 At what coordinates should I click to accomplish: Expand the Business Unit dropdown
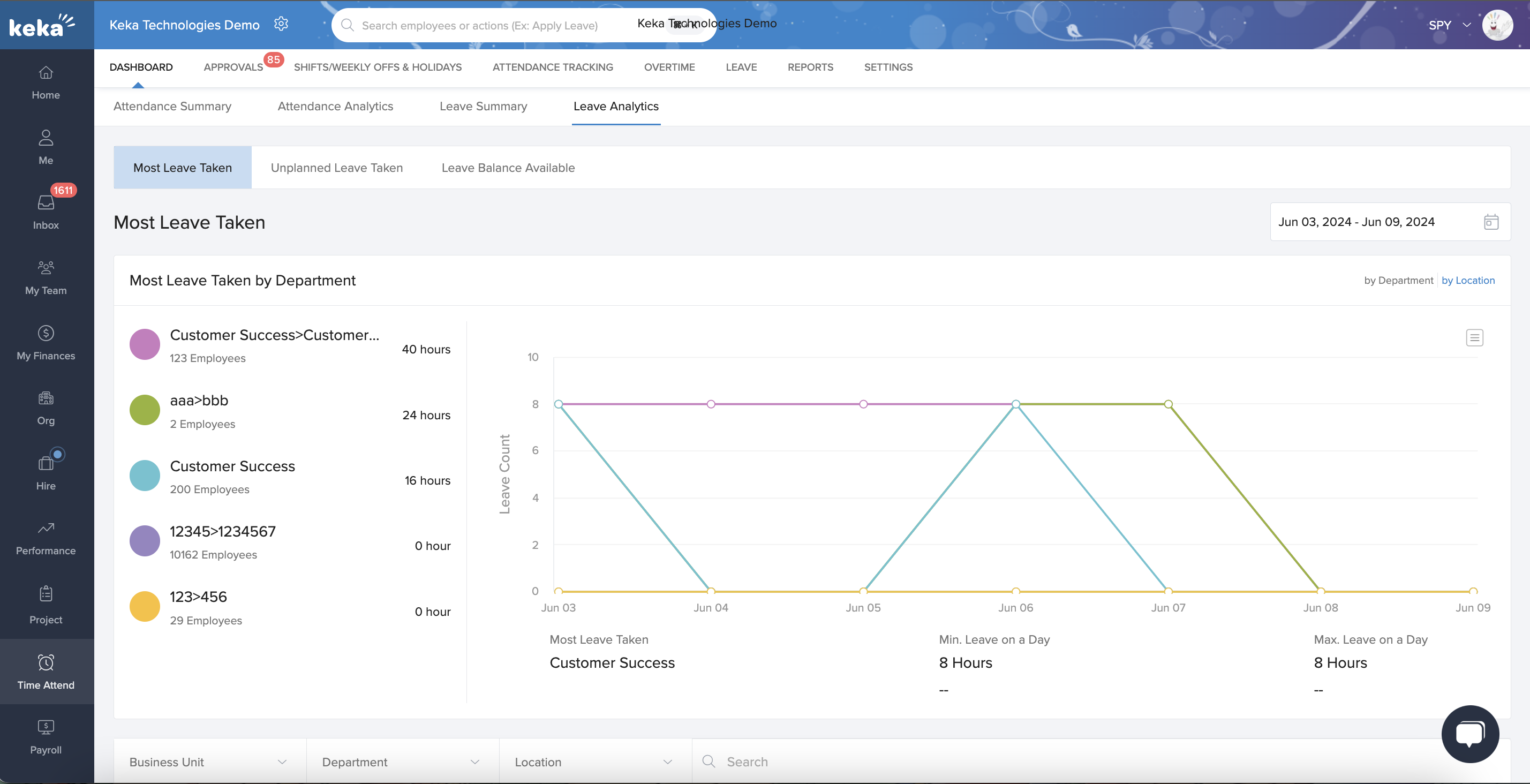point(209,762)
